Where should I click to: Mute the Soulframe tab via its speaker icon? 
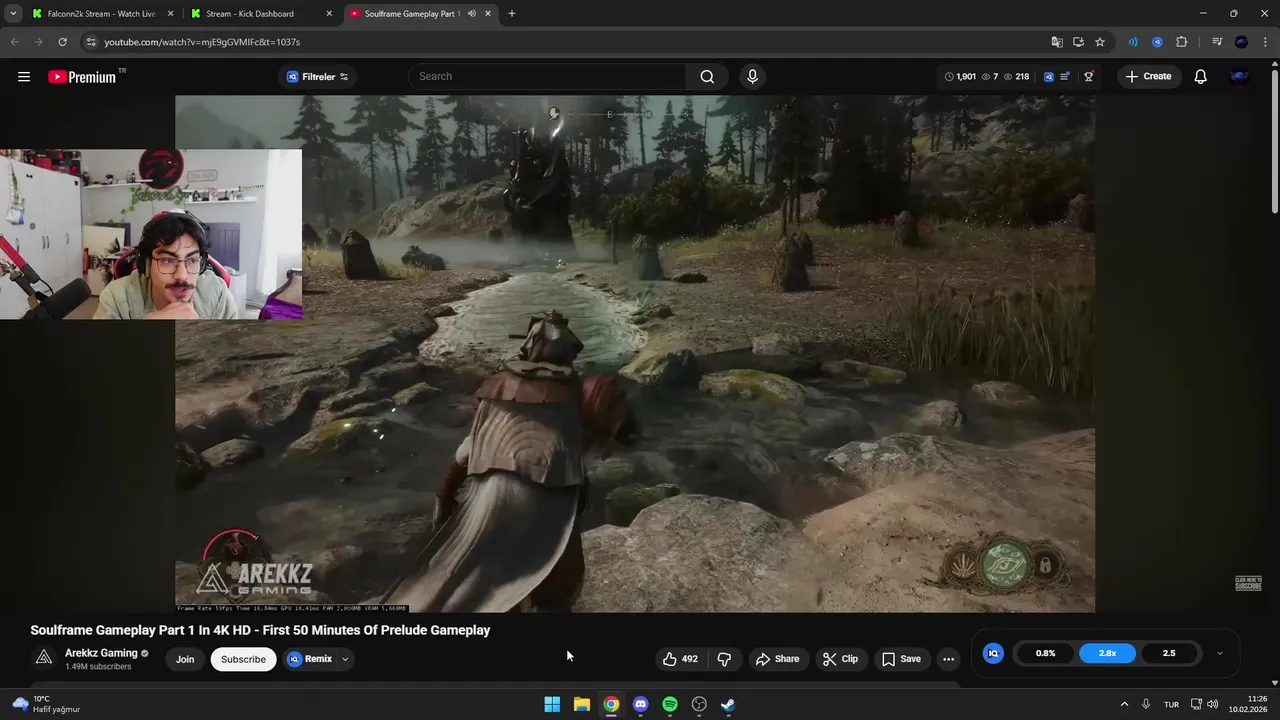pyautogui.click(x=470, y=14)
